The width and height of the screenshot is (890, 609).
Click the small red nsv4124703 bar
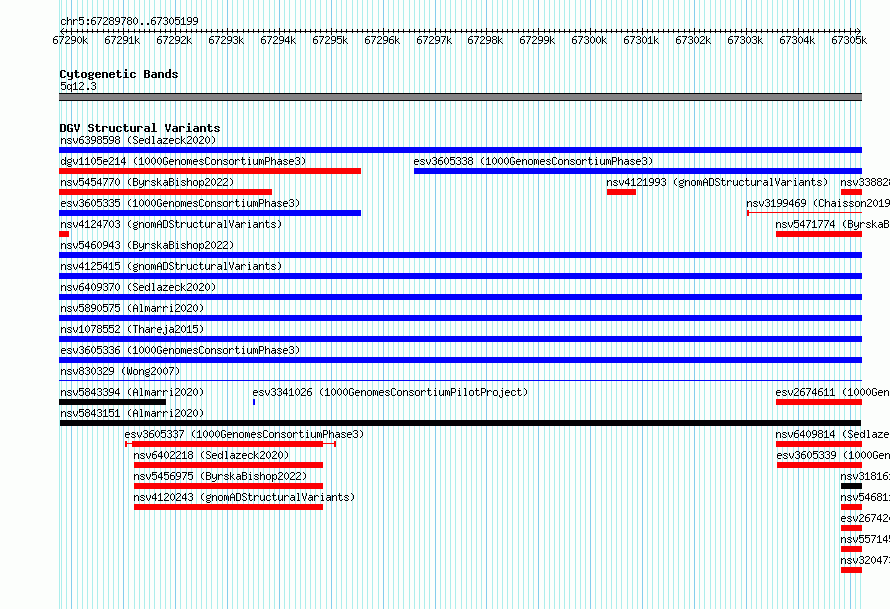(x=64, y=234)
